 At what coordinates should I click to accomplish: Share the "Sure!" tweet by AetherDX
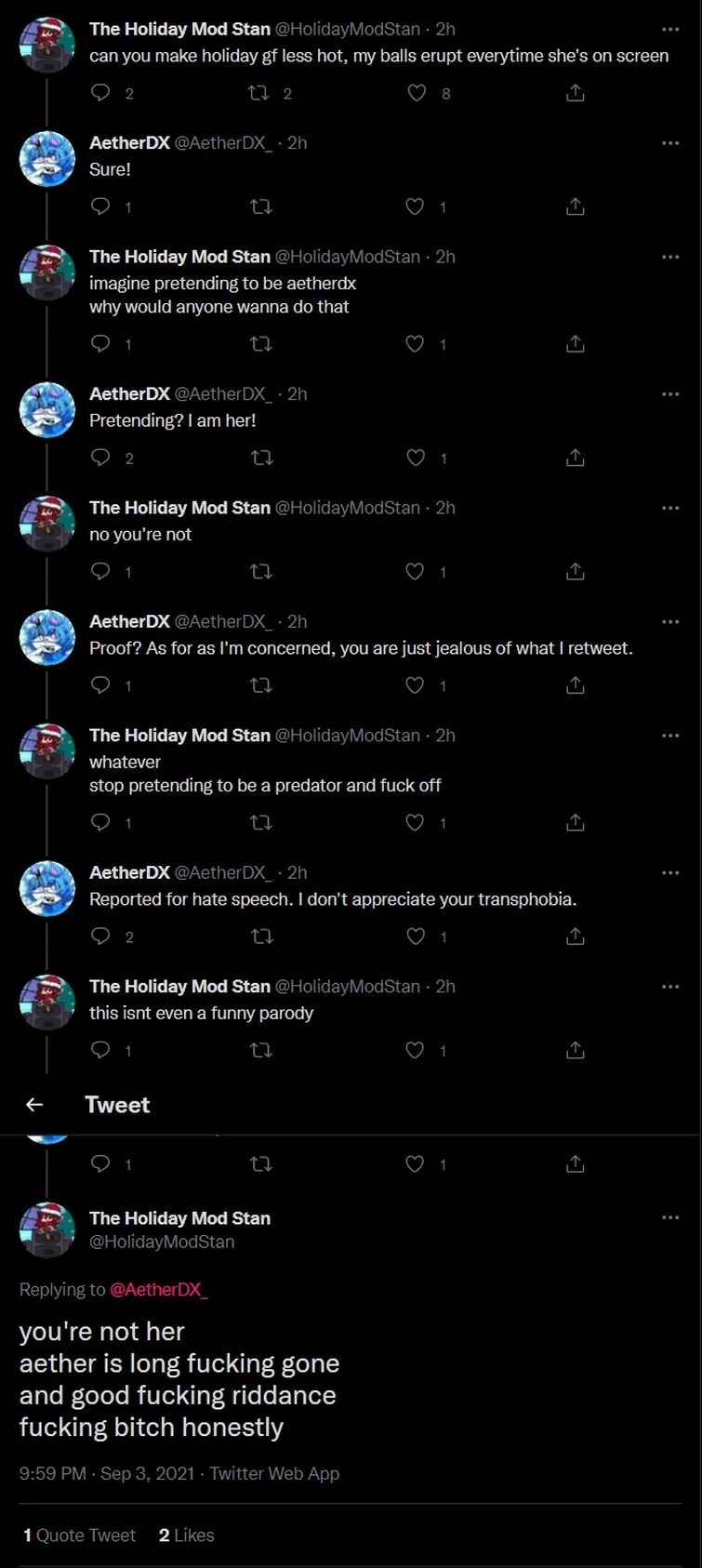576,206
